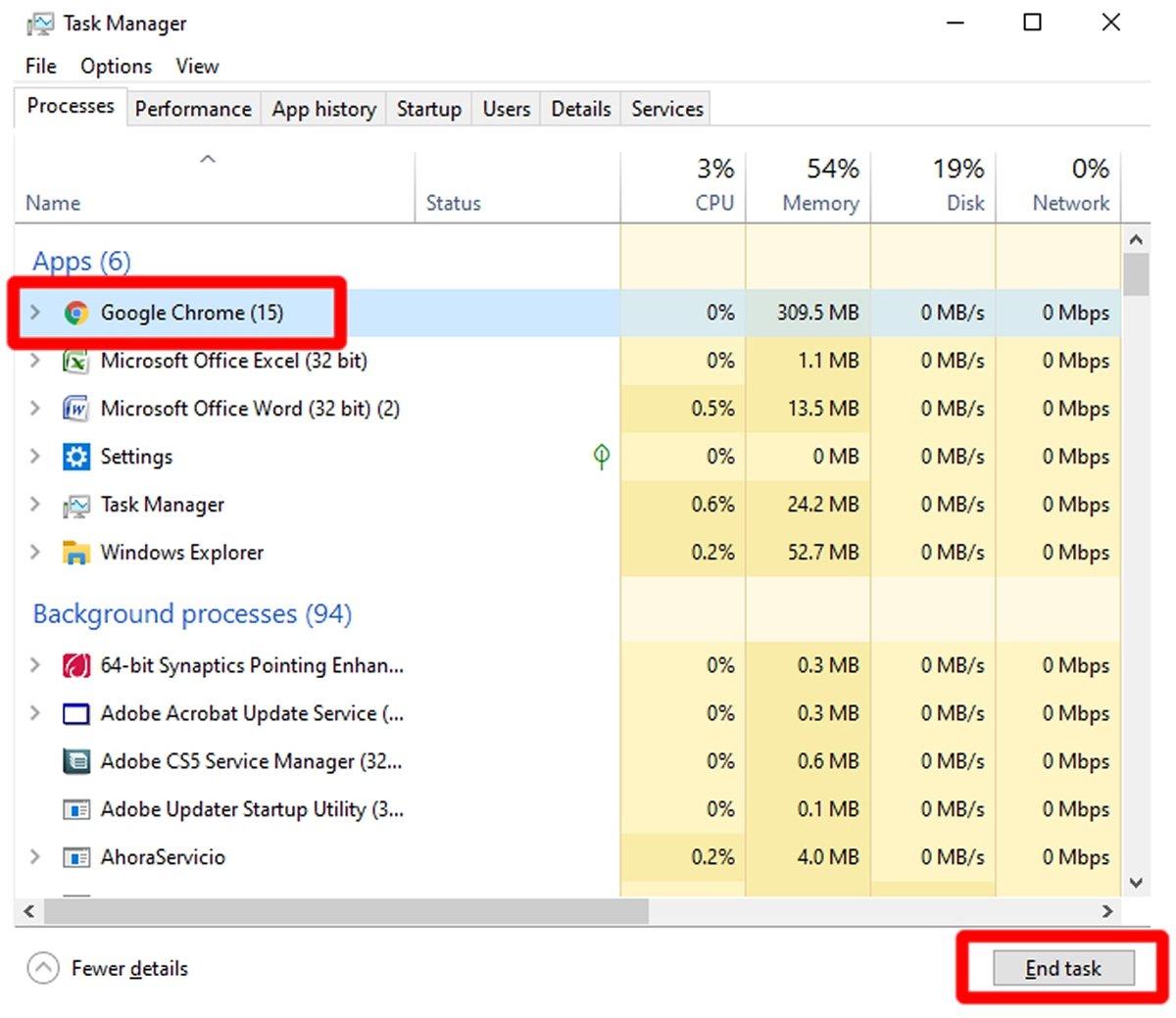
Task: Click AhoraServicio's 4.0 MB memory value
Action: point(828,857)
